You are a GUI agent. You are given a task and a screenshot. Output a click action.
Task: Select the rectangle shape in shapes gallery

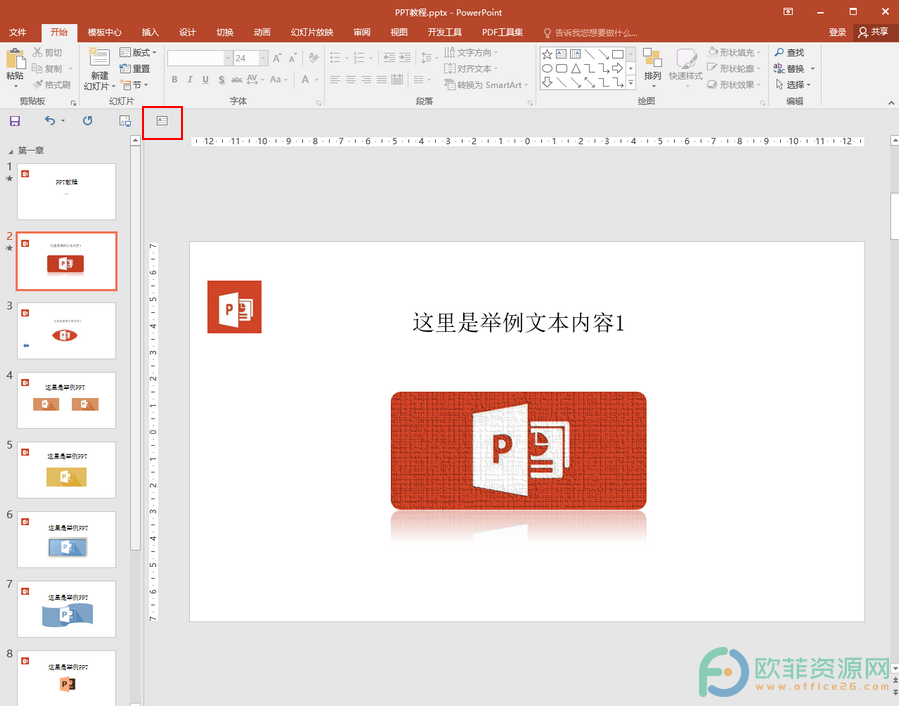(x=617, y=54)
